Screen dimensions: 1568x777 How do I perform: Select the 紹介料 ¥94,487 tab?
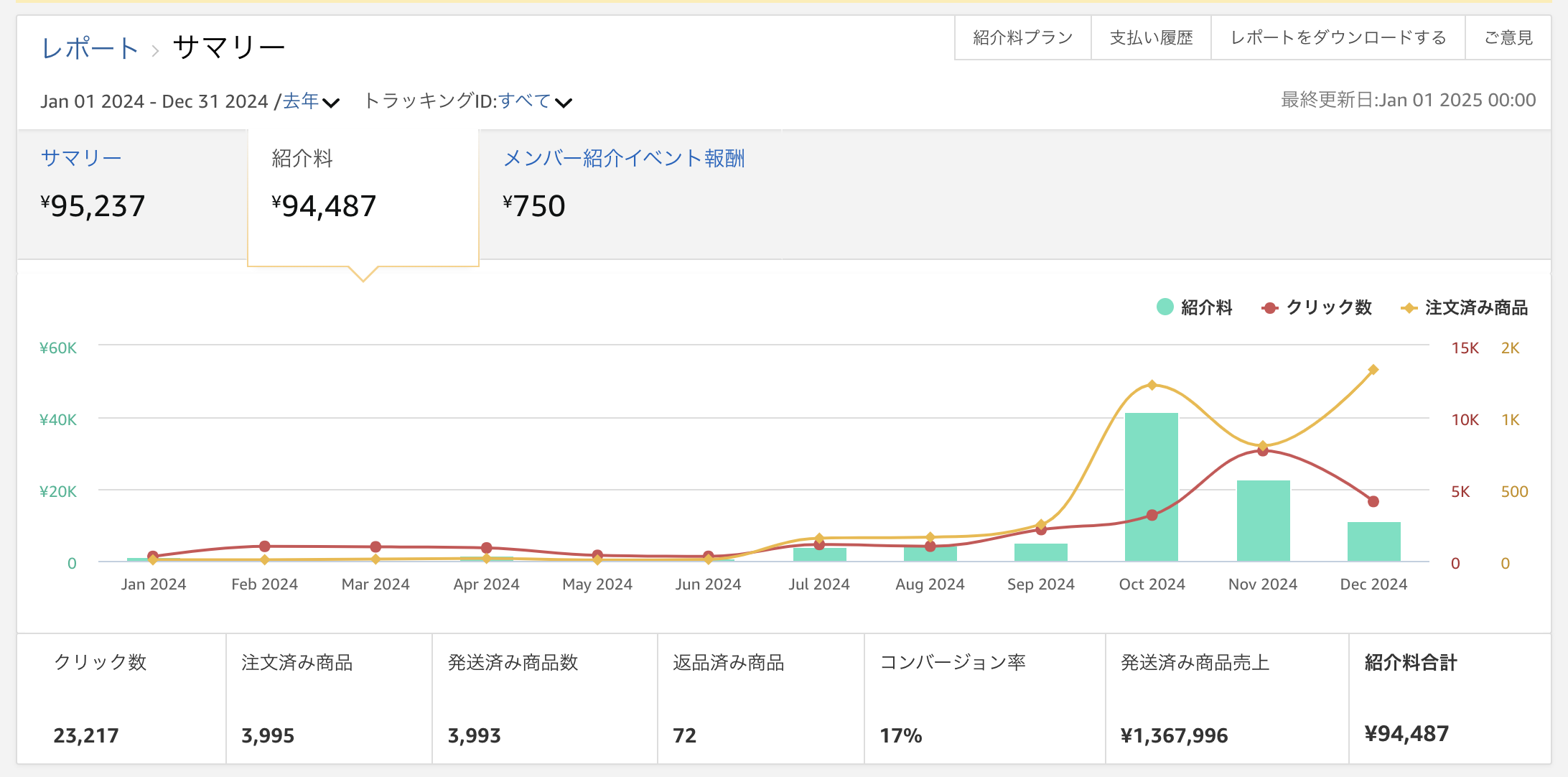point(363,197)
